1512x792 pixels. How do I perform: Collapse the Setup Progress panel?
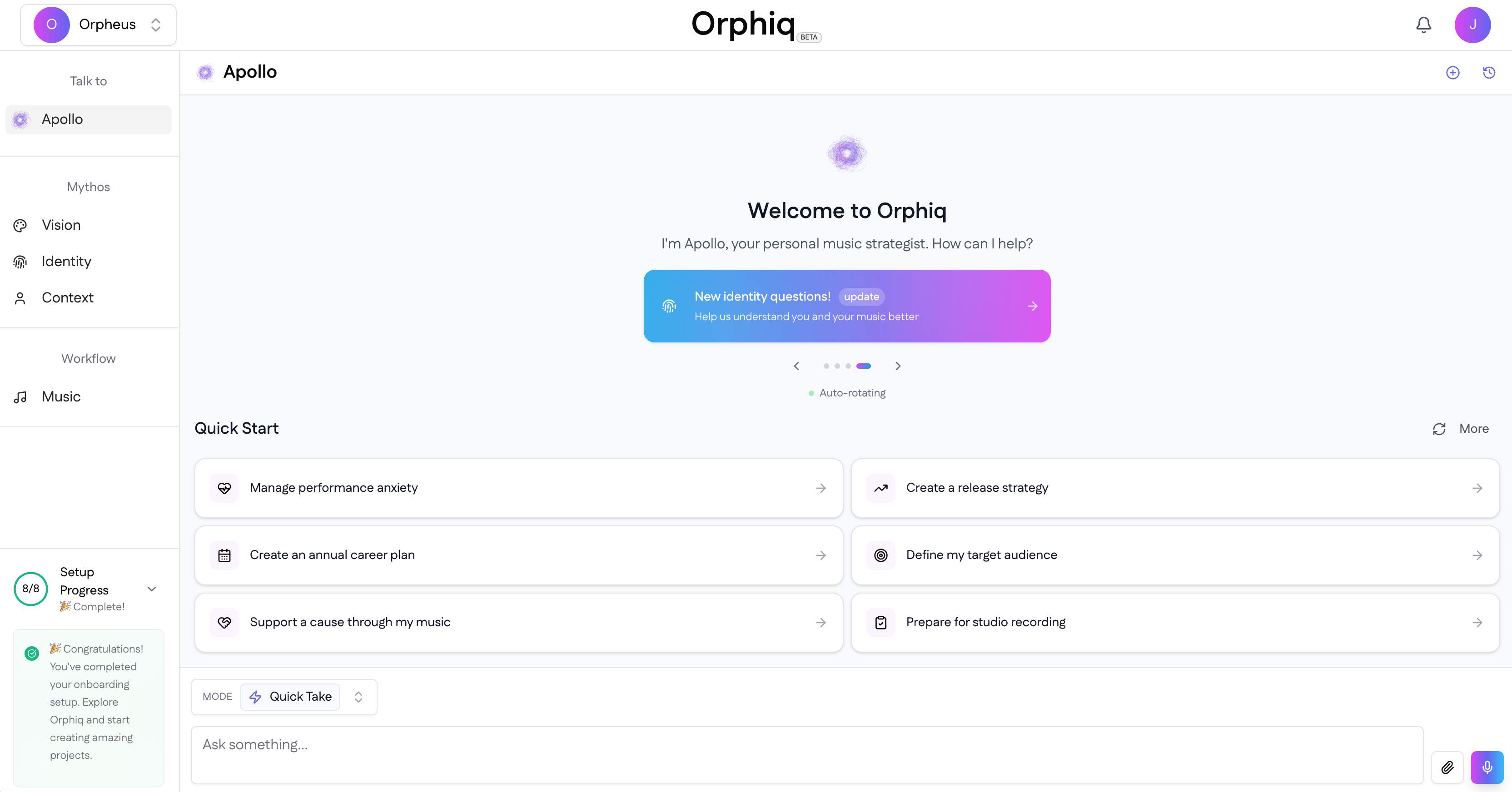[x=152, y=589]
